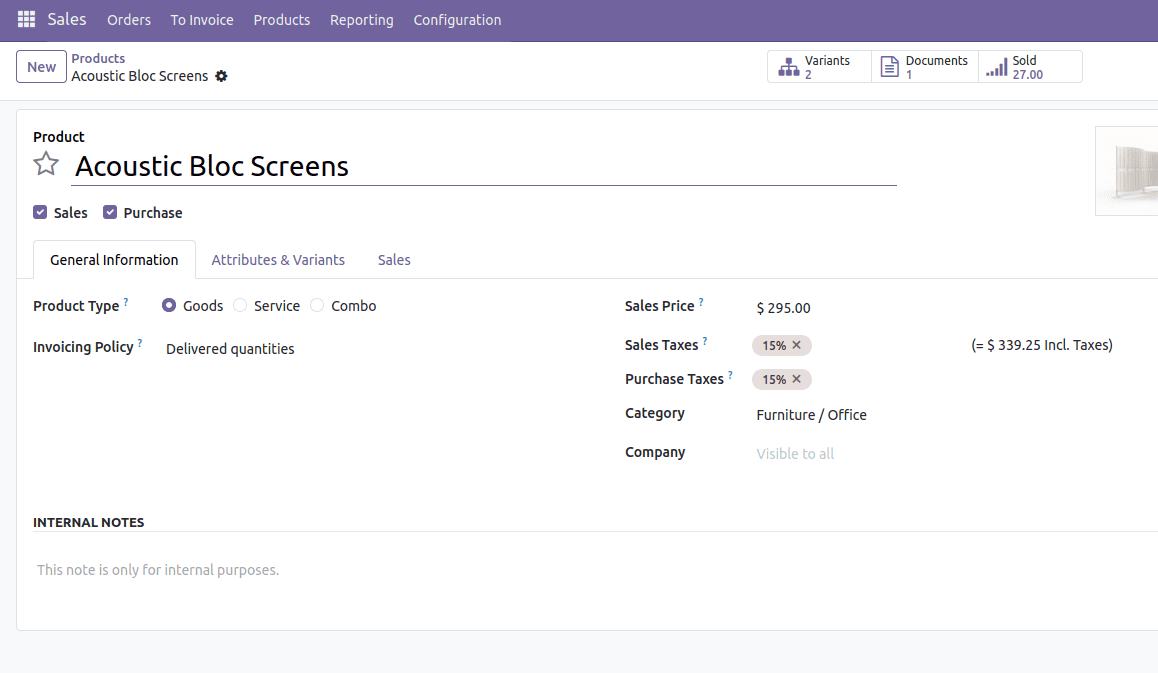Remove the 15% Sales Taxes tag
Image resolution: width=1158 pixels, height=673 pixels.
[x=797, y=344]
